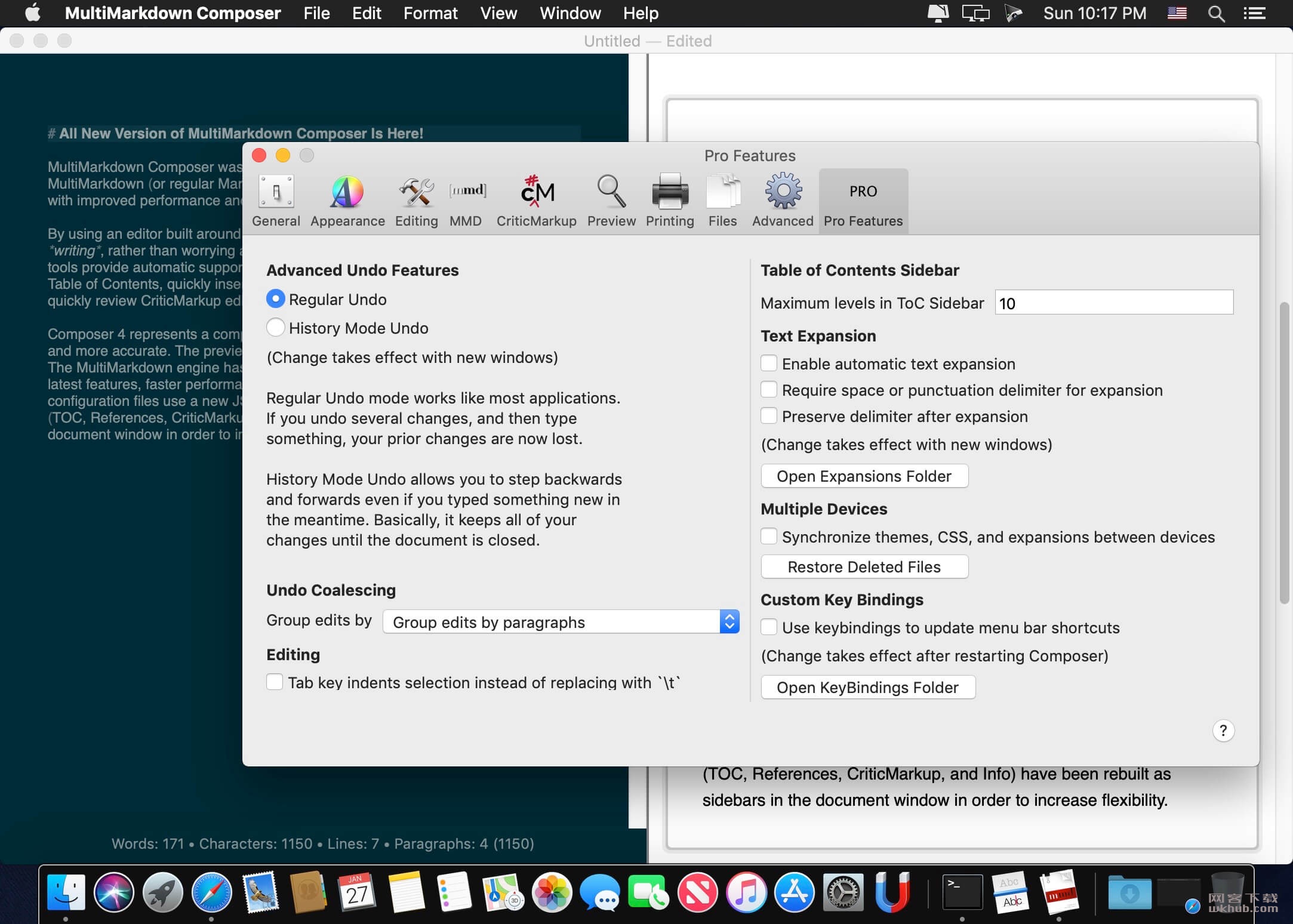Viewport: 1293px width, 924px height.
Task: Launch Siri from the Dock
Action: tap(114, 892)
